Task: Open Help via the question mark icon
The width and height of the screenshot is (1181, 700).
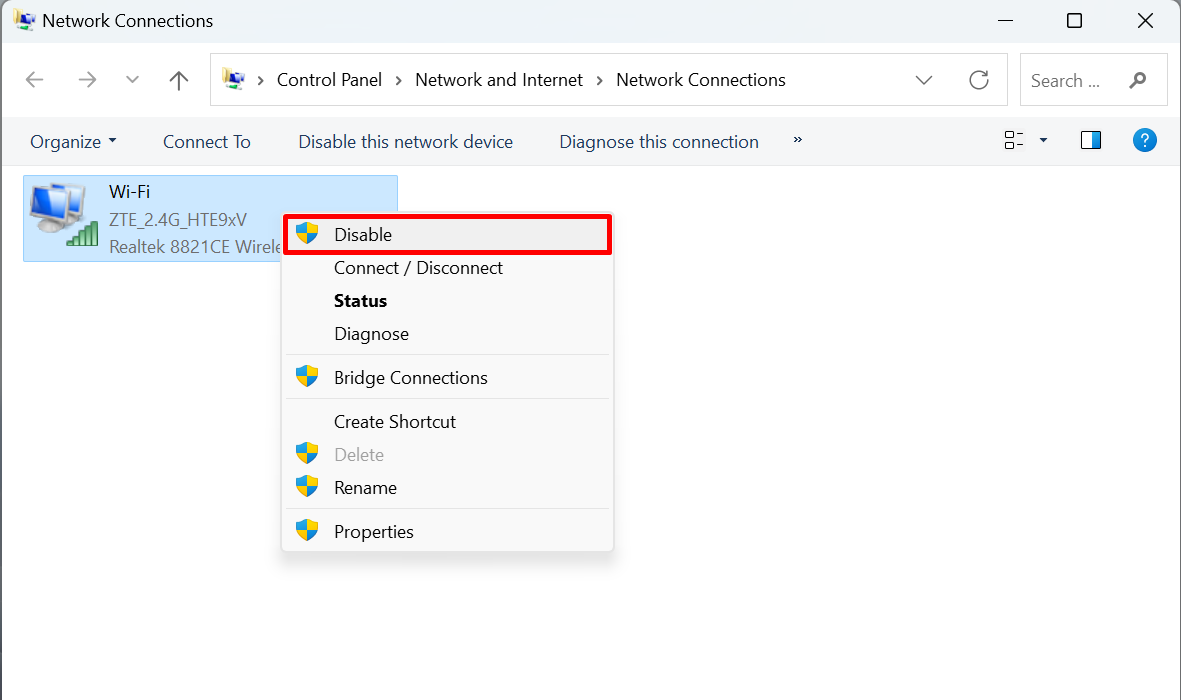Action: 1144,140
